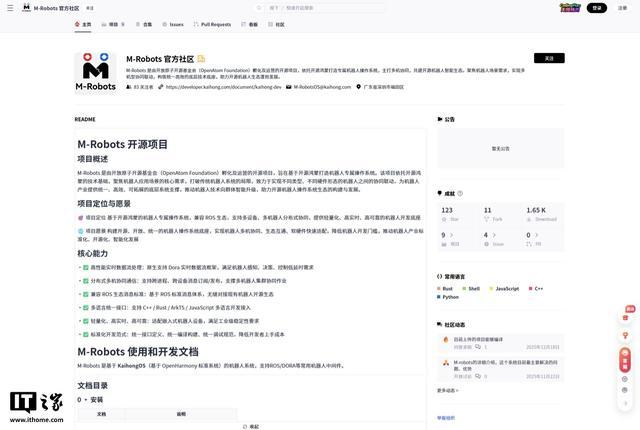Click the 123 Star statistic
640x430 pixels.
pyautogui.click(x=450, y=214)
